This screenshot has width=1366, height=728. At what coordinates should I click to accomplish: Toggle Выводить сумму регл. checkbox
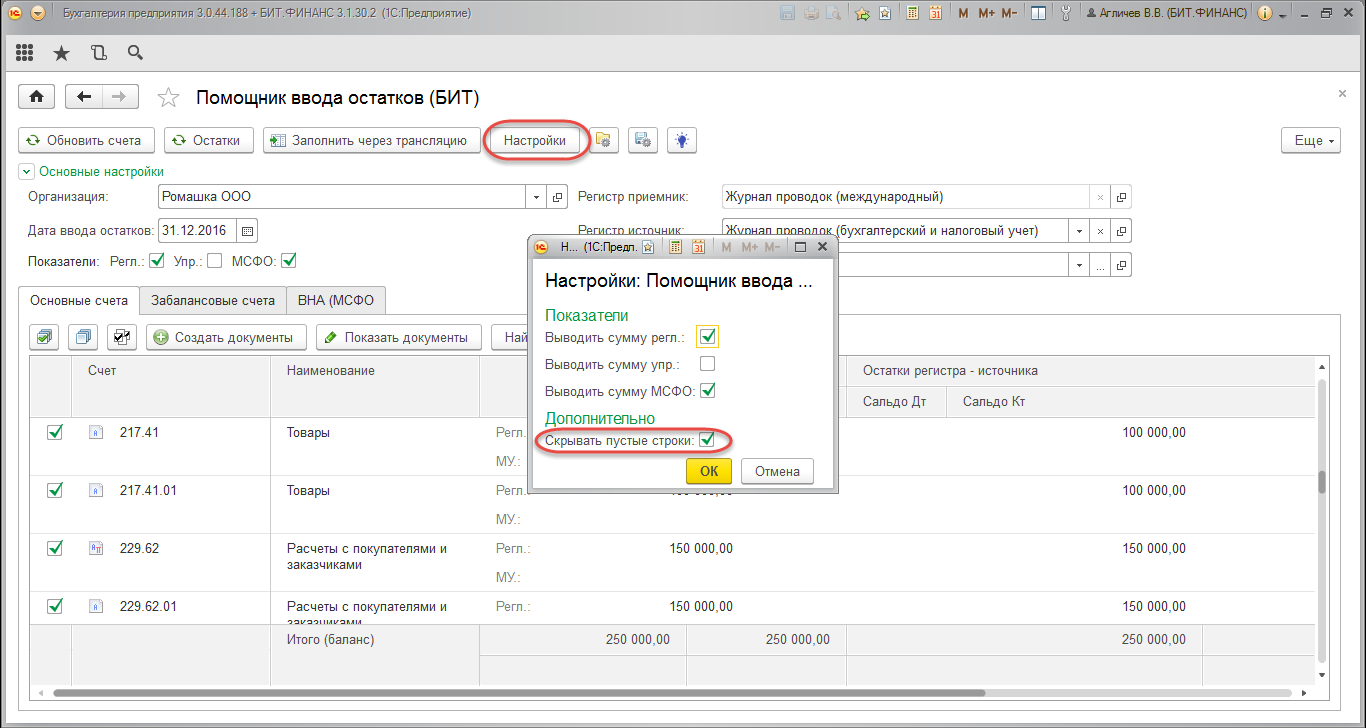click(x=708, y=336)
